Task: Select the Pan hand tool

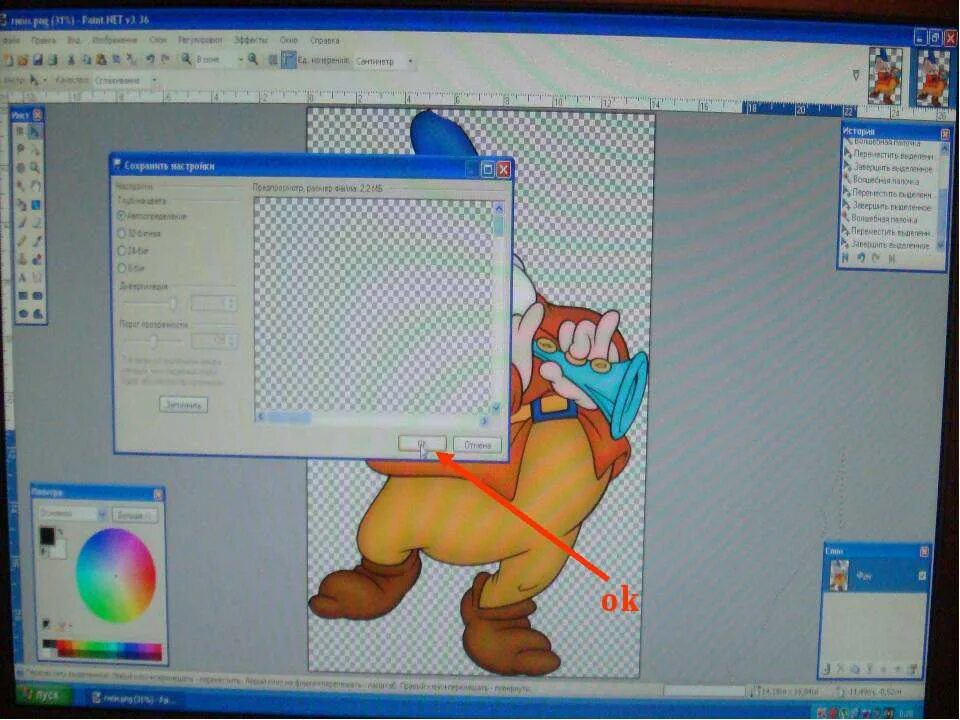Action: point(36,186)
